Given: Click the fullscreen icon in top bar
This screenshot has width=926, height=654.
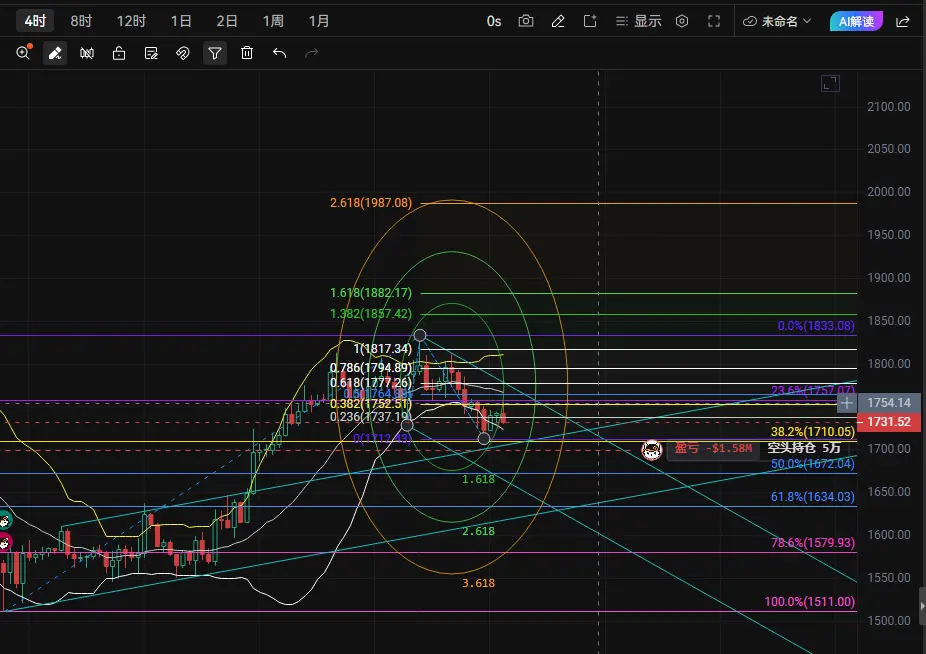Looking at the screenshot, I should (x=713, y=21).
